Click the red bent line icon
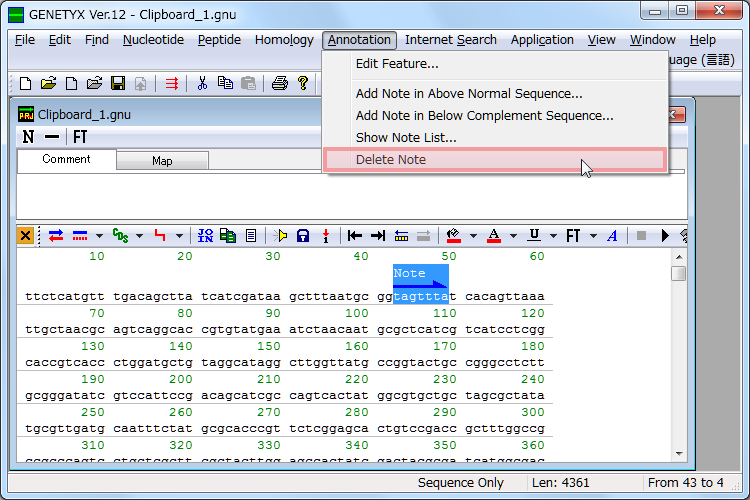750x500 pixels. pos(160,235)
